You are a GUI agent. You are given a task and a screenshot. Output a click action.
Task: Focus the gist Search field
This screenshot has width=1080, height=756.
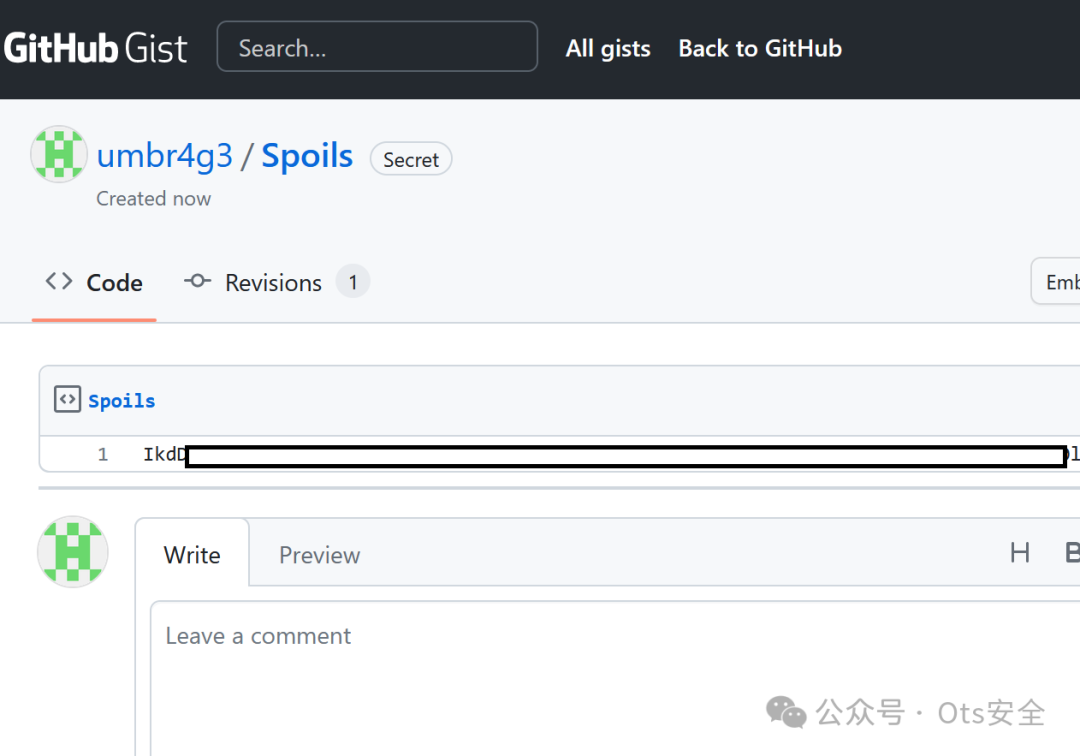point(377,46)
